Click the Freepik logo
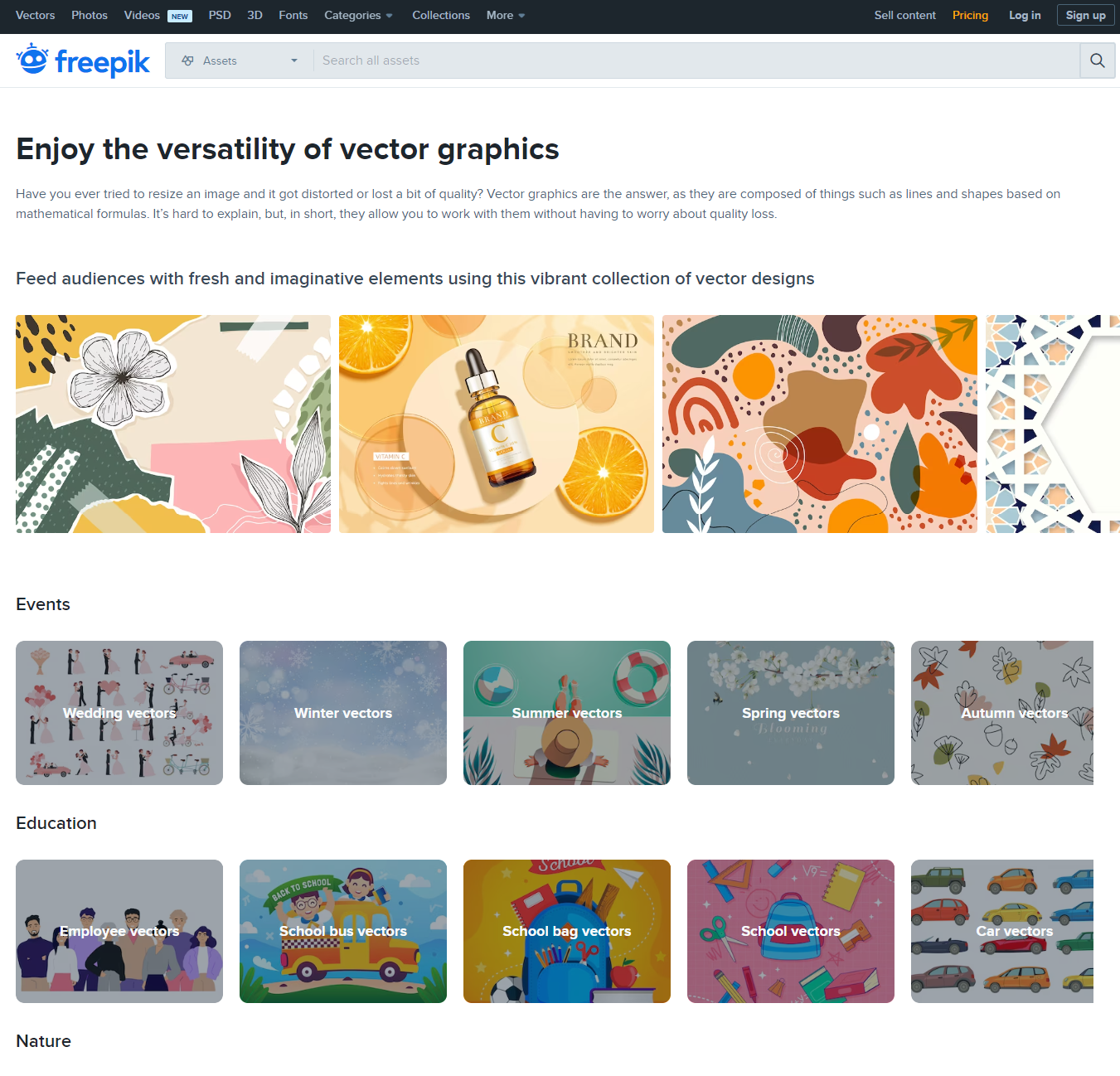Viewport: 1120px width, 1076px height. (x=83, y=61)
